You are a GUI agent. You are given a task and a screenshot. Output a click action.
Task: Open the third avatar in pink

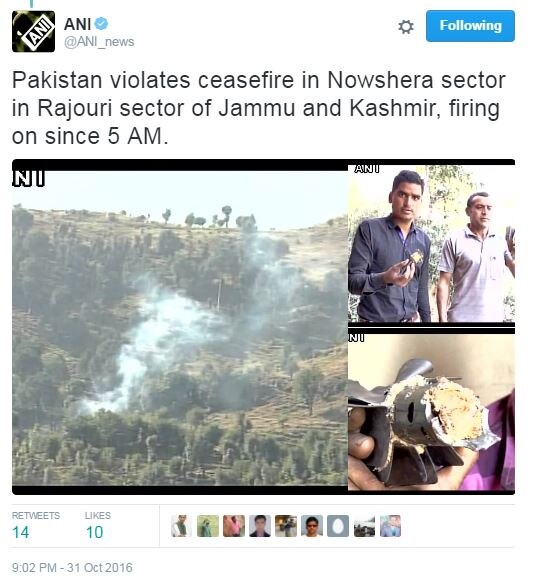pyautogui.click(x=234, y=526)
